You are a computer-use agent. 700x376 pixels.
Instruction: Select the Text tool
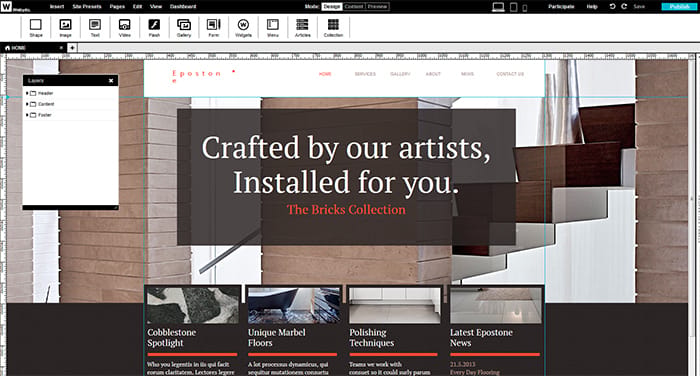point(95,28)
